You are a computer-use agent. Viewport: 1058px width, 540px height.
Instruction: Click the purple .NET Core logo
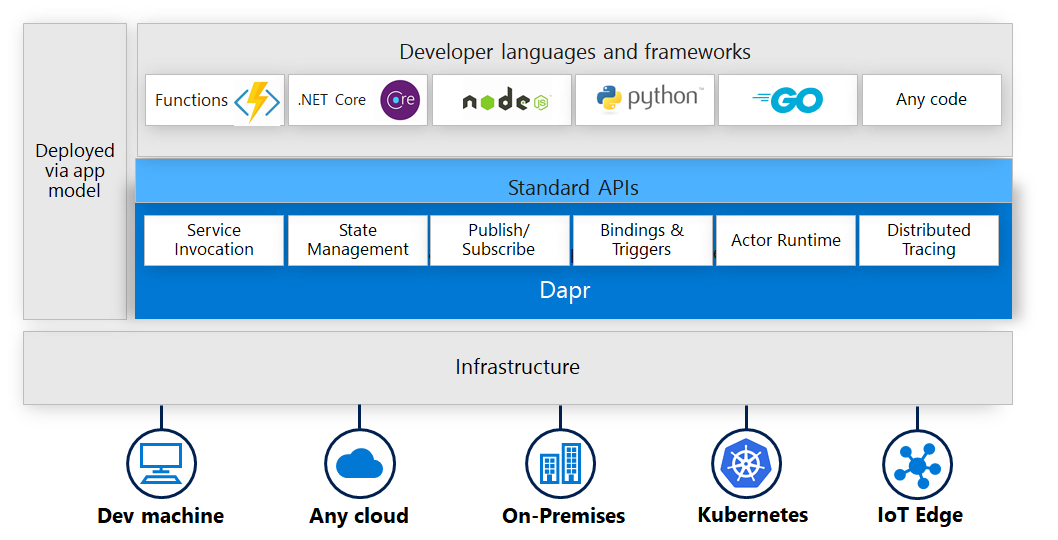(x=400, y=100)
